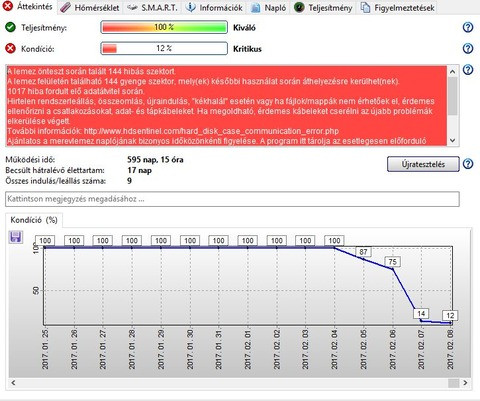Click the red X Kondíció status icon
This screenshot has height=401, width=480.
pos(11,48)
